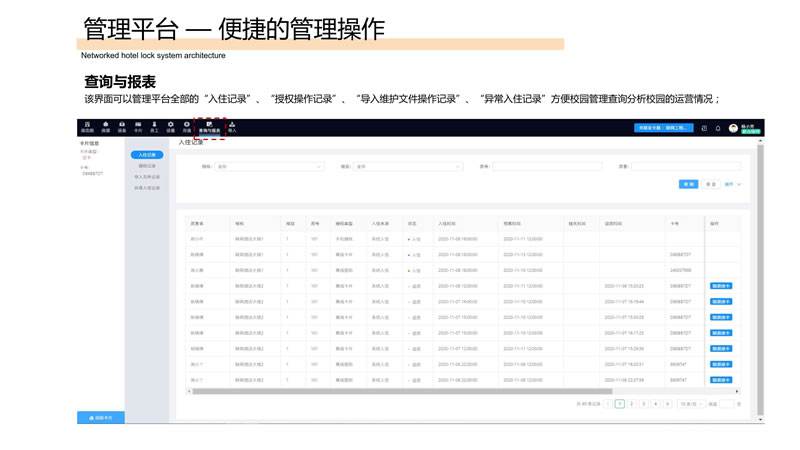Open the 房态图 icon in top navigation
The image size is (800, 450).
pyautogui.click(x=87, y=127)
